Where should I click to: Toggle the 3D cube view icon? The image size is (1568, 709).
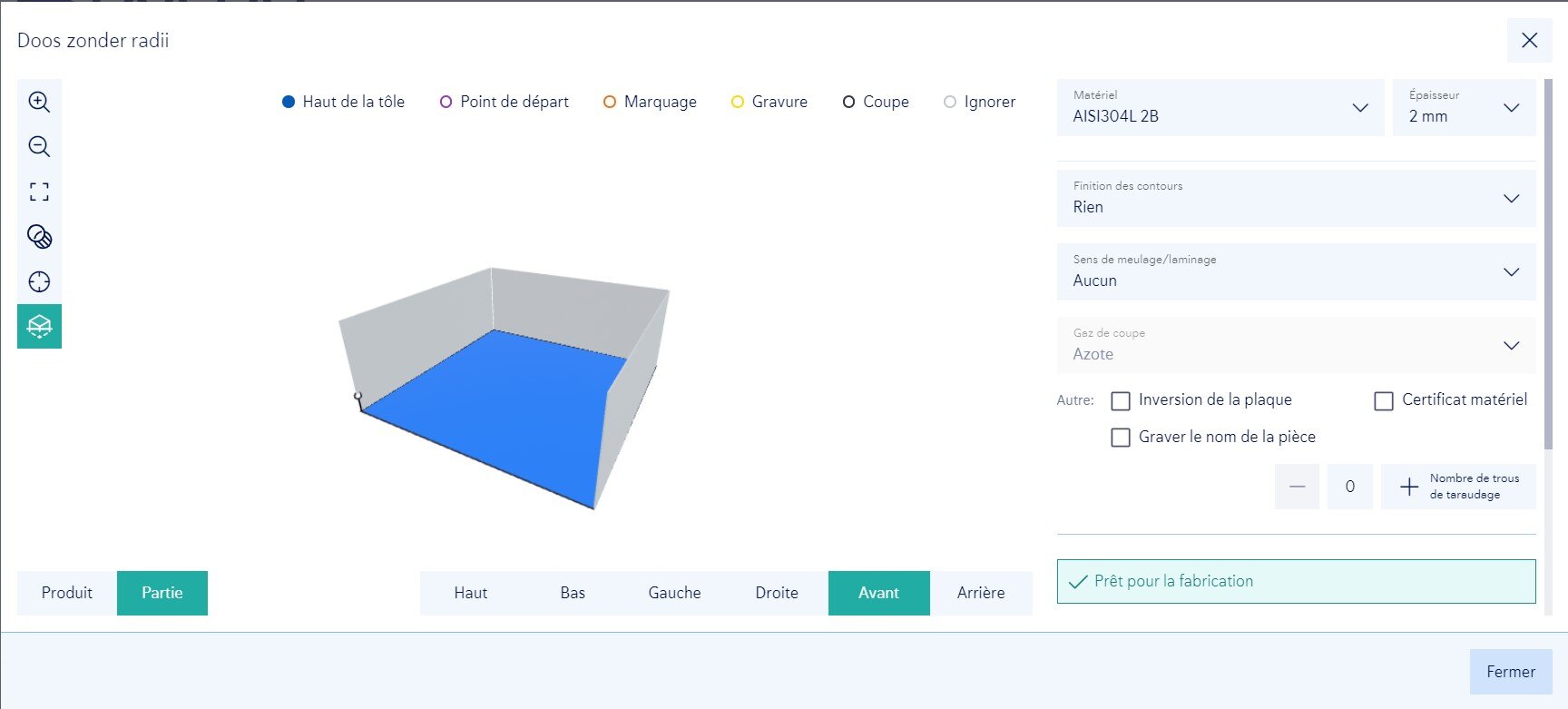(x=39, y=326)
